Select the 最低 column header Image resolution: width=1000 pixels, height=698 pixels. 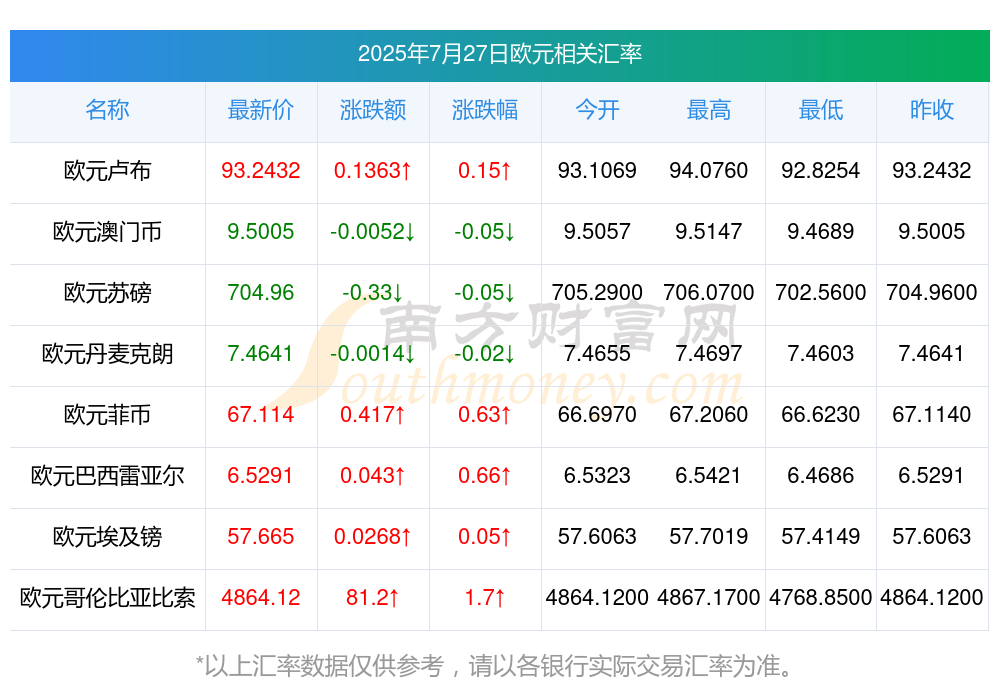pos(821,110)
